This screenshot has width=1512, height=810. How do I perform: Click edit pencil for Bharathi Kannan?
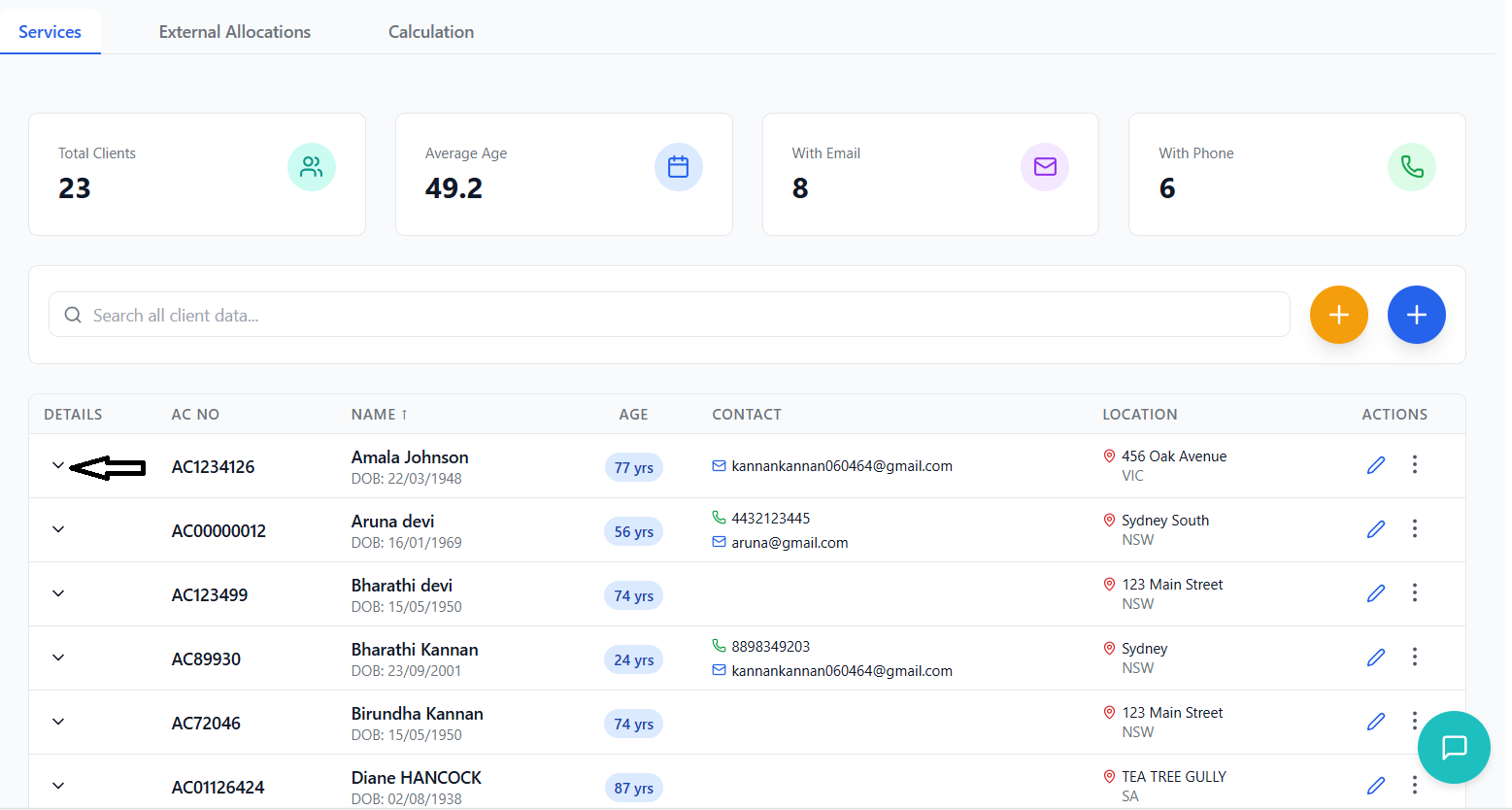pos(1375,658)
